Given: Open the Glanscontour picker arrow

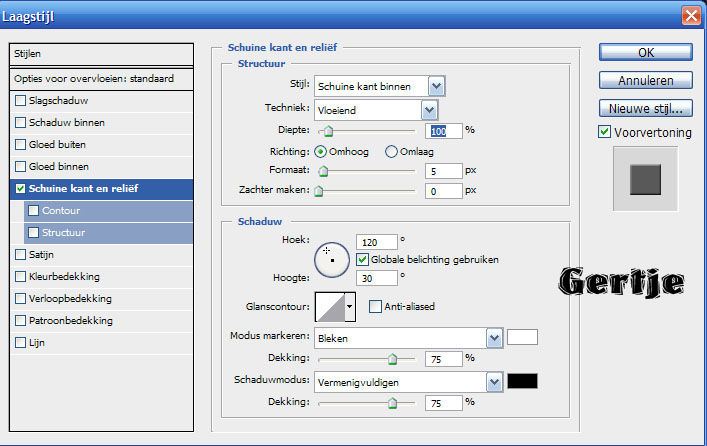Looking at the screenshot, I should [350, 307].
